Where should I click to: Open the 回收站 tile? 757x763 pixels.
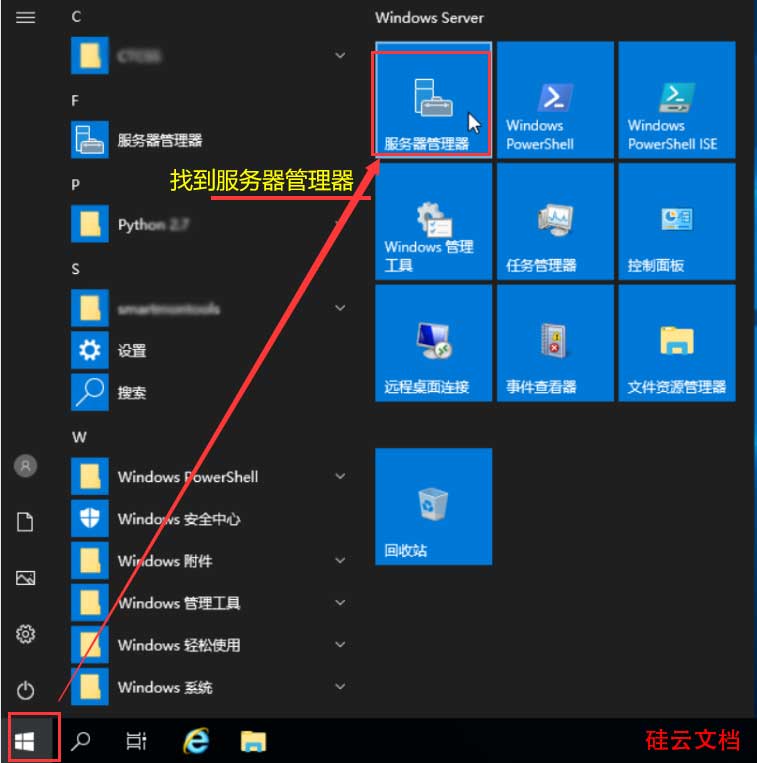pyautogui.click(x=433, y=507)
